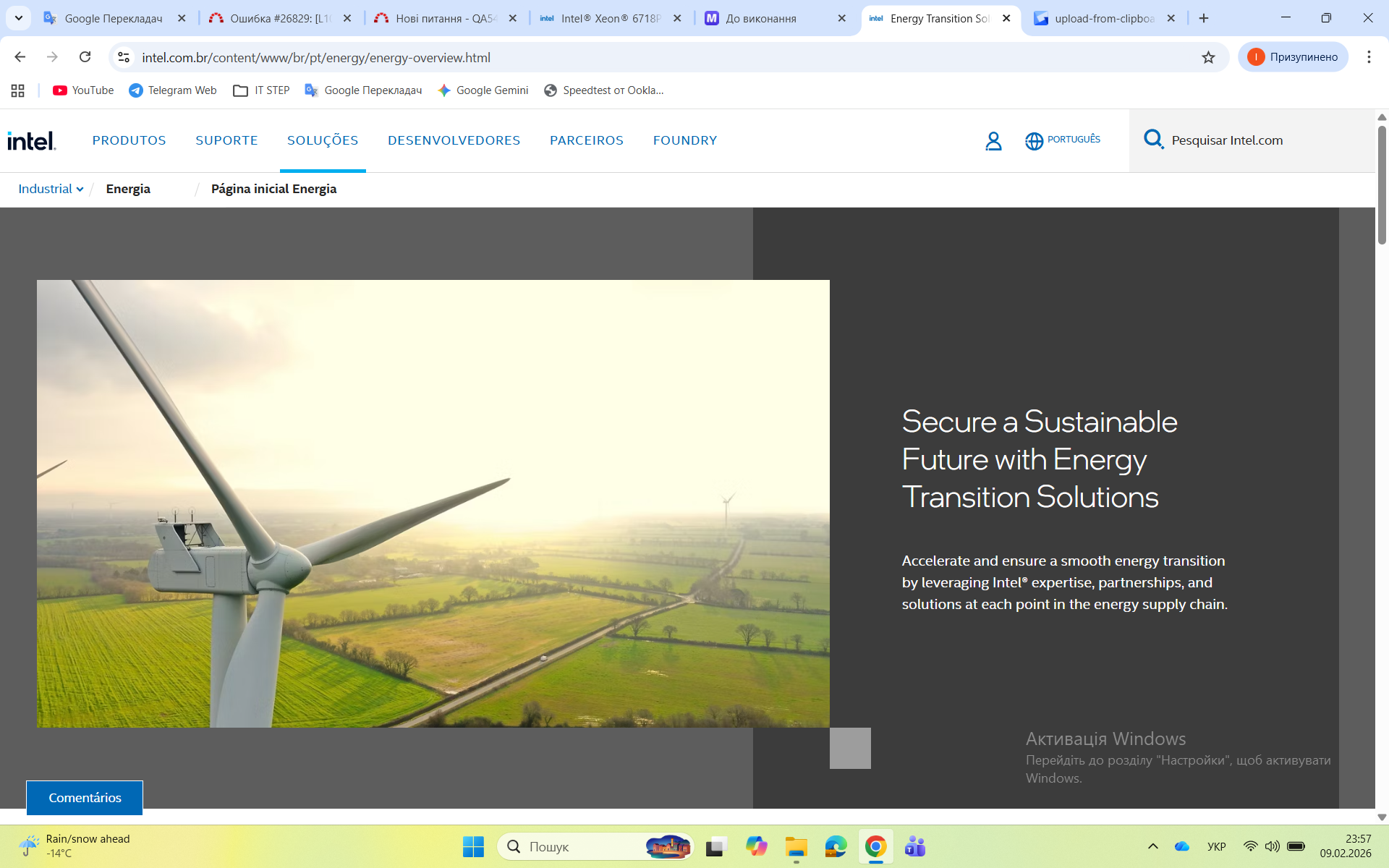Open the PRODUTOS navigation menu
Screen dimensions: 1389x868
click(x=129, y=140)
